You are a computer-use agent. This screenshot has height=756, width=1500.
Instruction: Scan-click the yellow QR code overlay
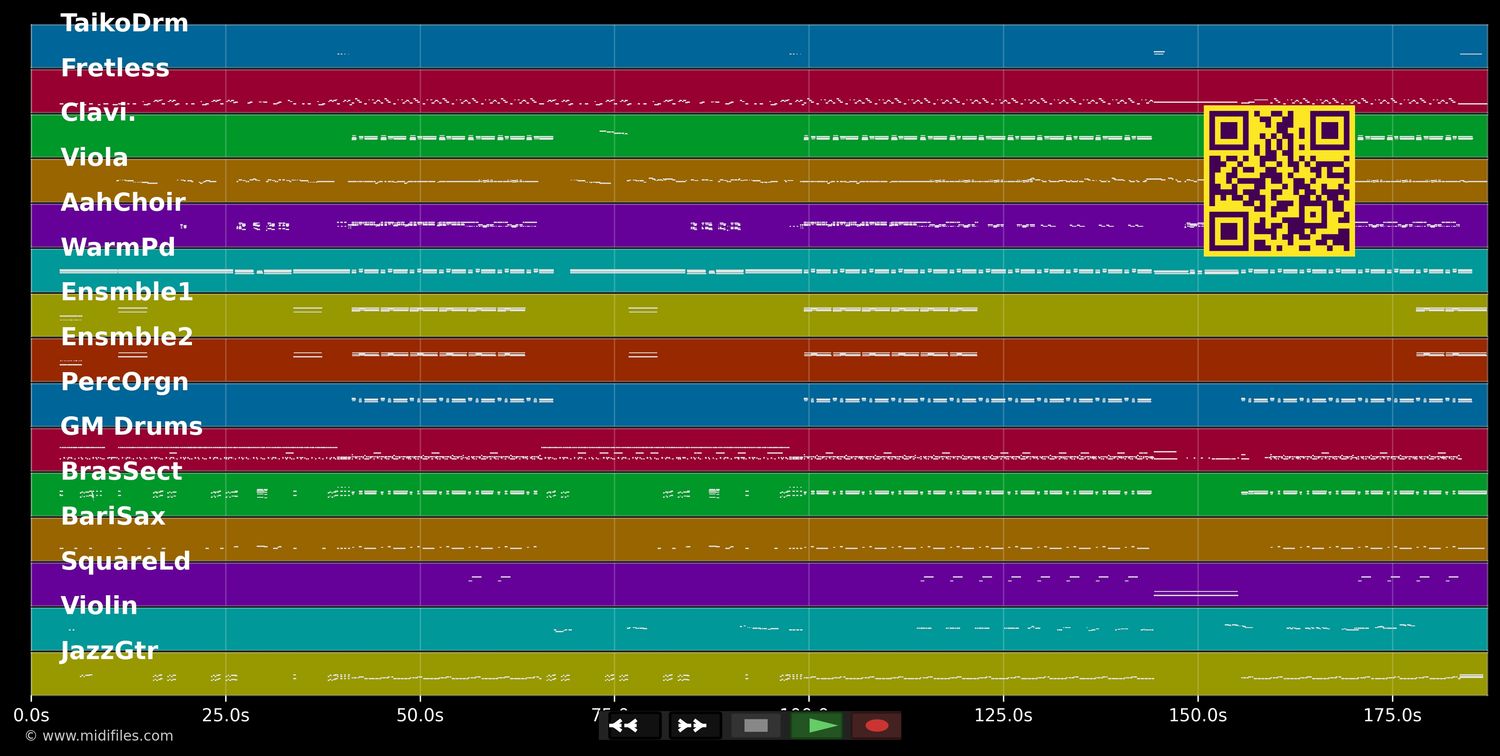pyautogui.click(x=1279, y=180)
